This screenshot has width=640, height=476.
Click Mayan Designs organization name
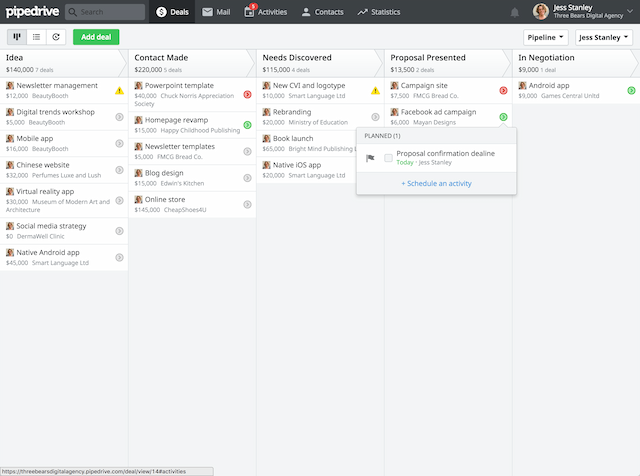[x=434, y=122]
